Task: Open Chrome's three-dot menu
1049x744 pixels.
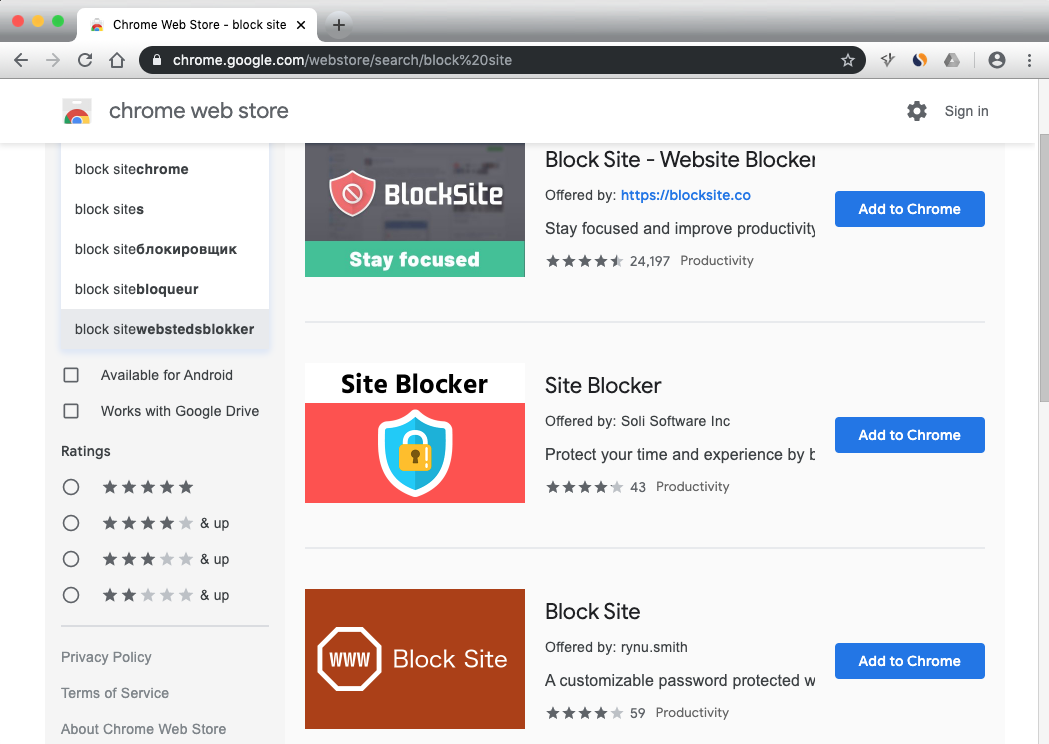Action: [1030, 60]
